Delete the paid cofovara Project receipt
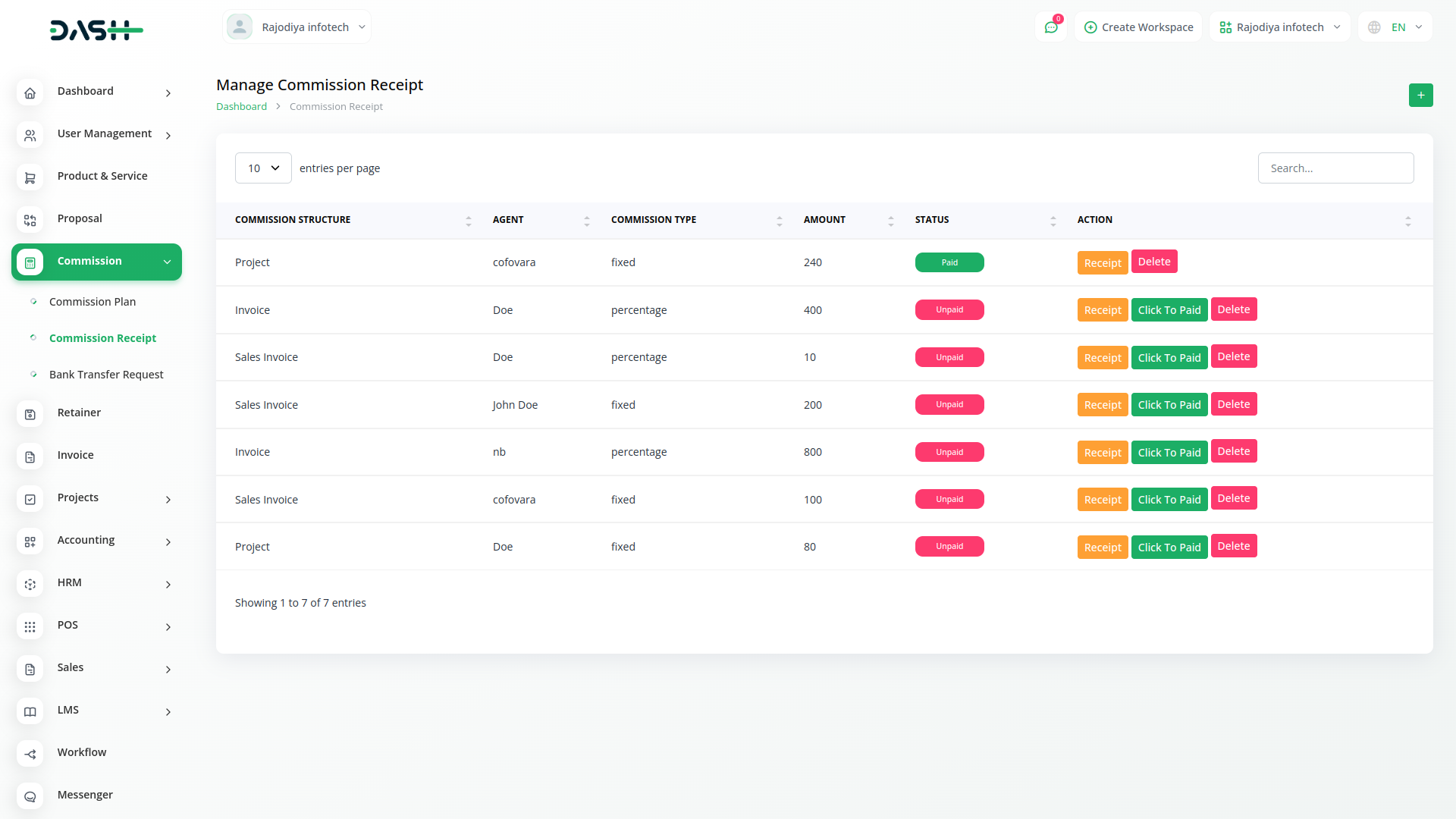 pos(1153,262)
